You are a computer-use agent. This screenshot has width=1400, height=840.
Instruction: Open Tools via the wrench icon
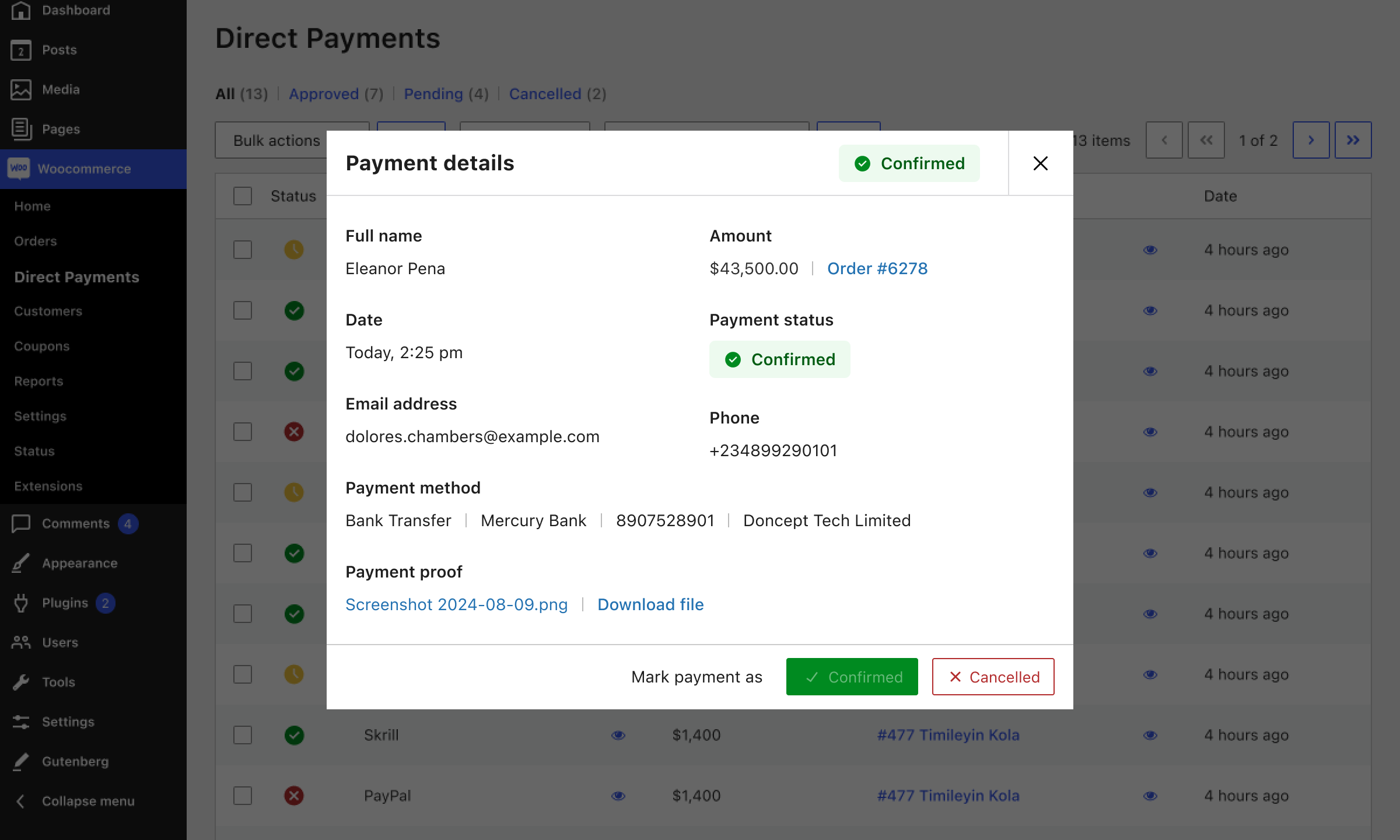tap(21, 682)
